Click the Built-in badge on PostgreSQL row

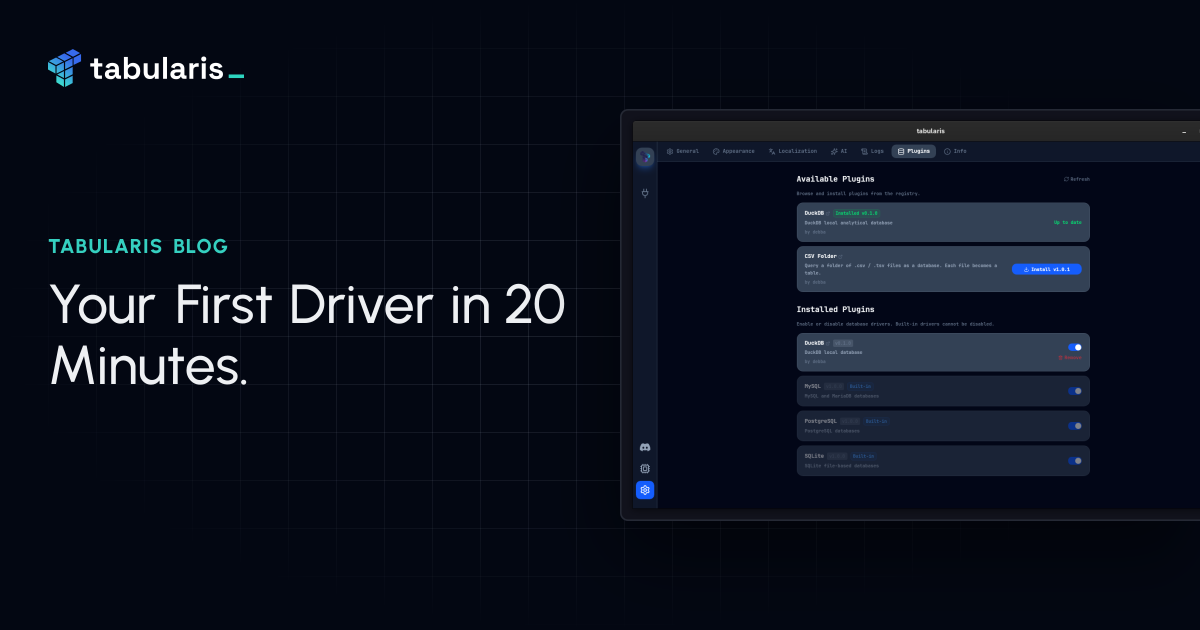pos(876,421)
